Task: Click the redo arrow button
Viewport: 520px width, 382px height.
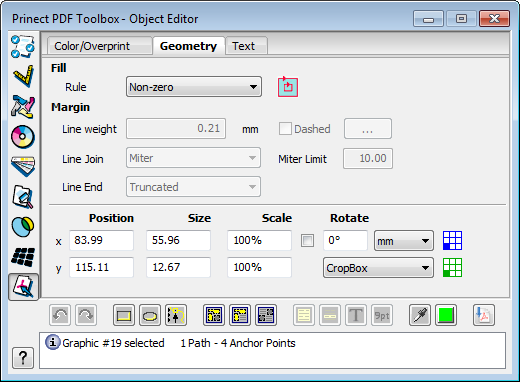Action: click(x=86, y=315)
